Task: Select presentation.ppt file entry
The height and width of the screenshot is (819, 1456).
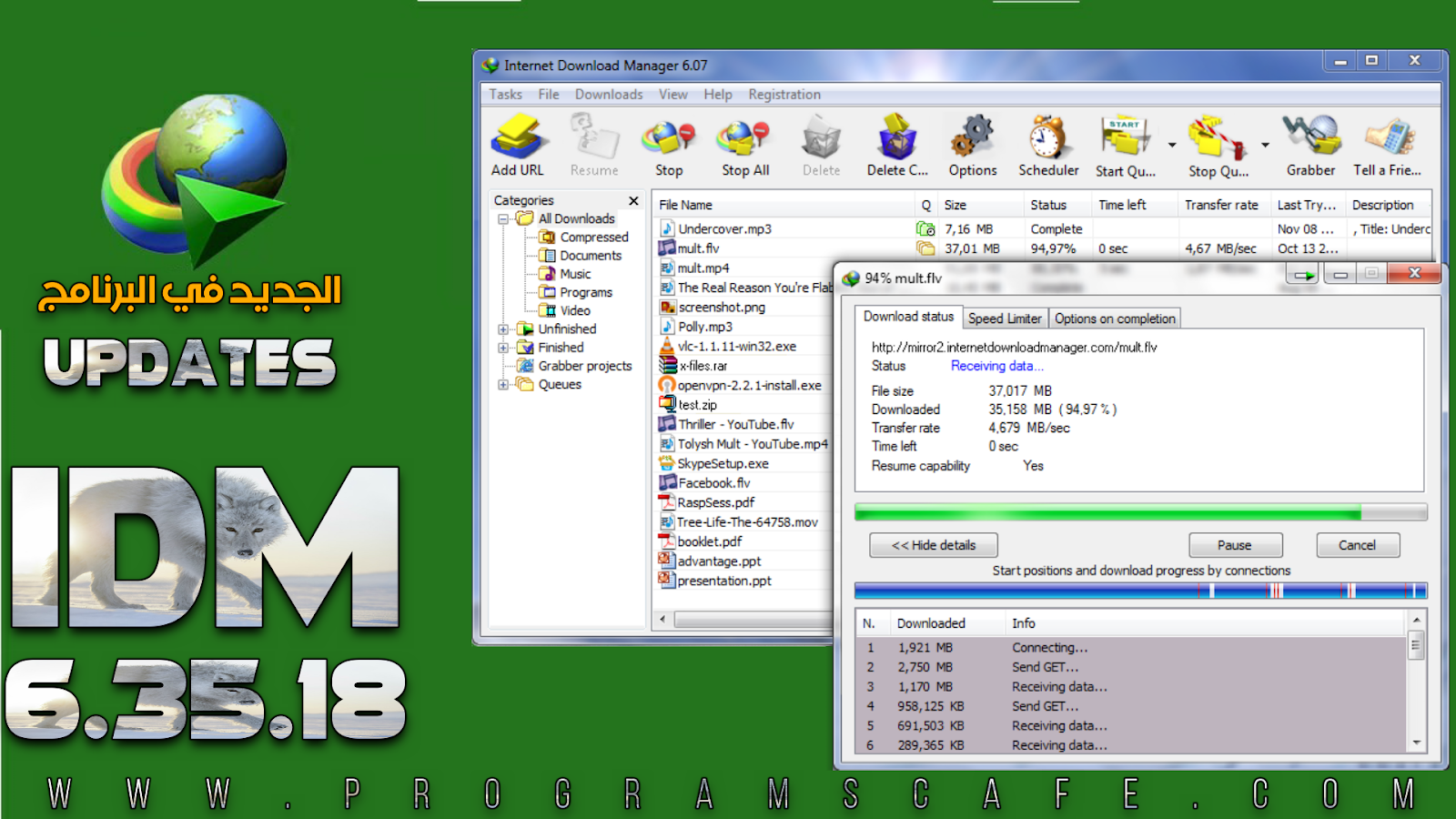Action: 715,581
